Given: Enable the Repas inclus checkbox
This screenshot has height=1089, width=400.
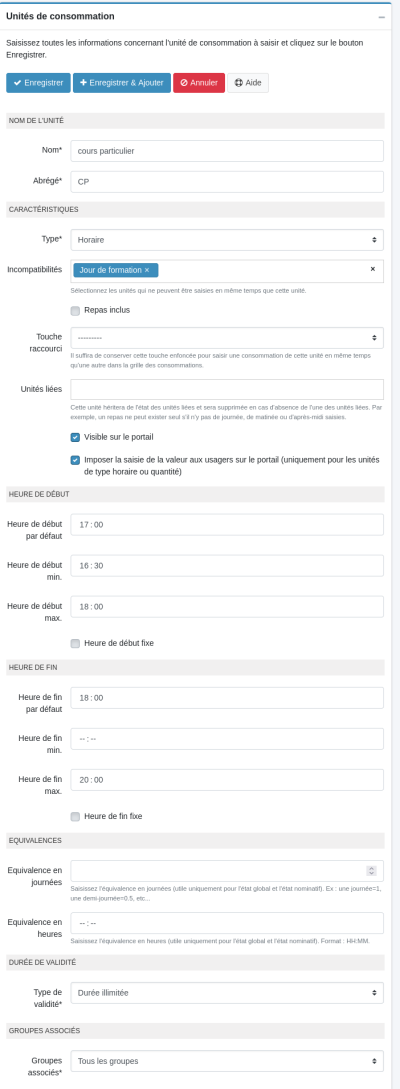Looking at the screenshot, I should tap(75, 310).
